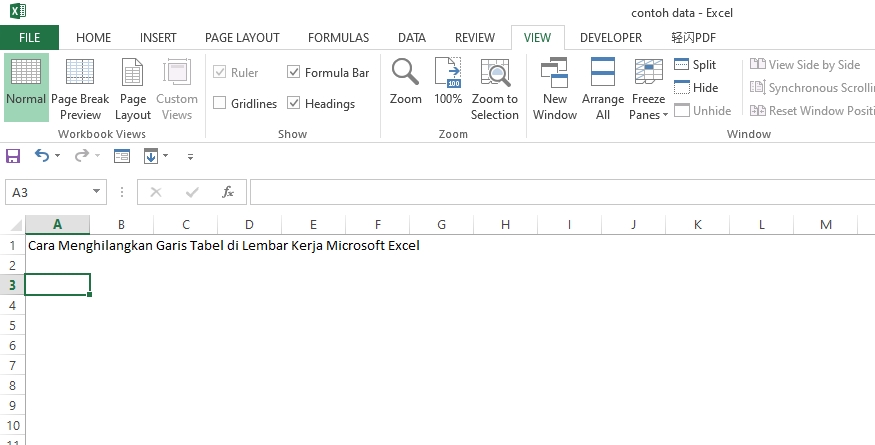
Task: Click the blue down-arrow toolbar icon
Action: tap(151, 156)
